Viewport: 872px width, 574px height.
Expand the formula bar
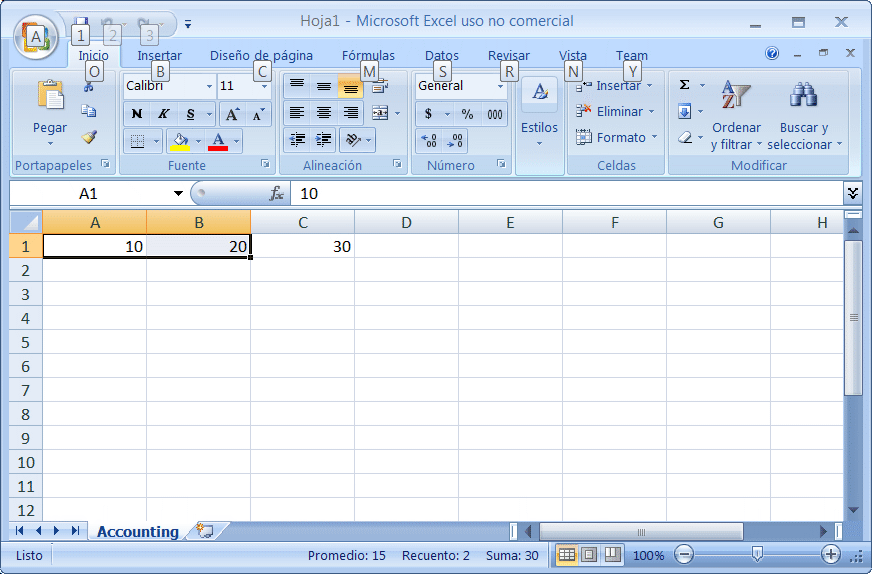pyautogui.click(x=853, y=193)
